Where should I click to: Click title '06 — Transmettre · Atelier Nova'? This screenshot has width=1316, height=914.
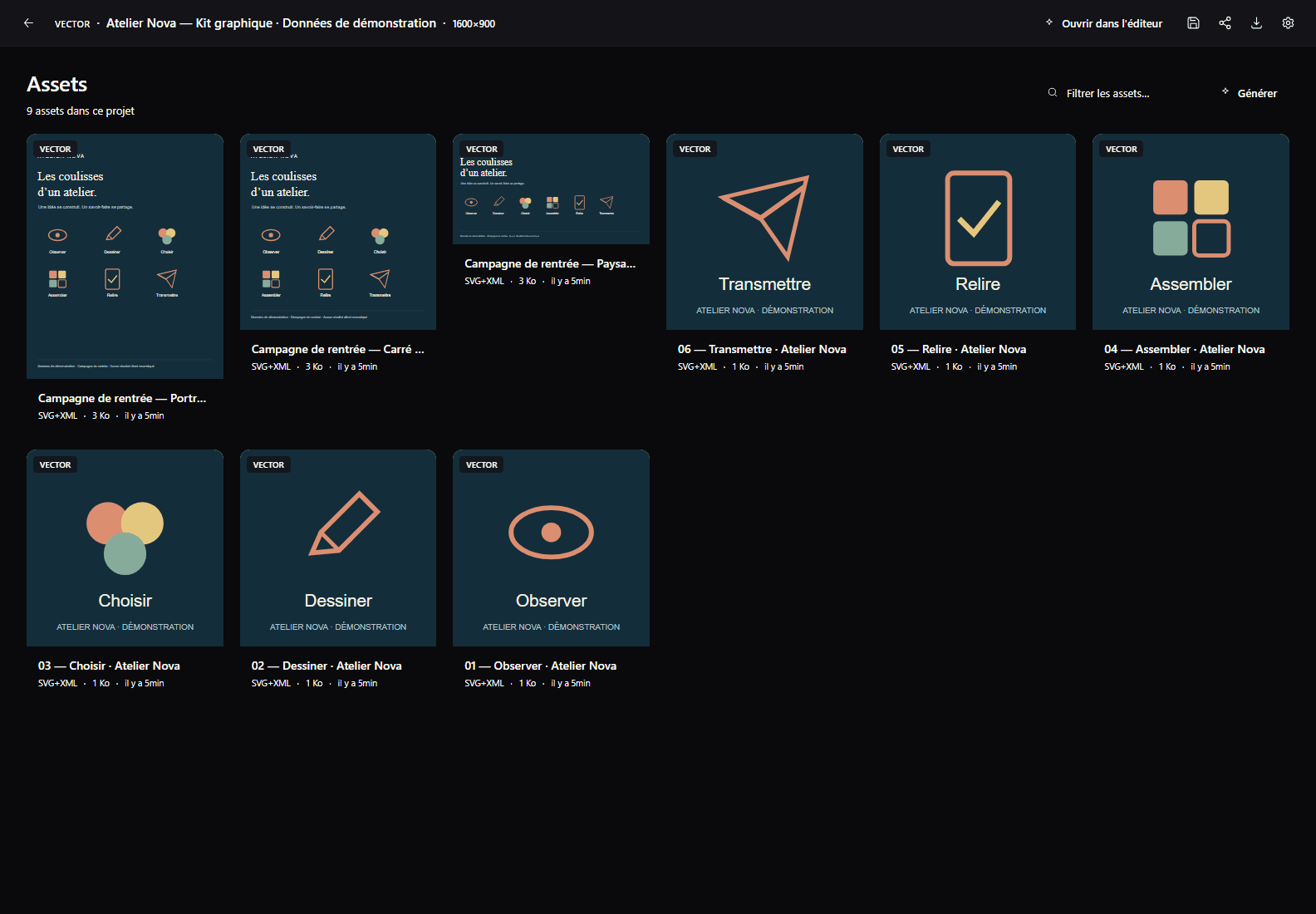[762, 350]
